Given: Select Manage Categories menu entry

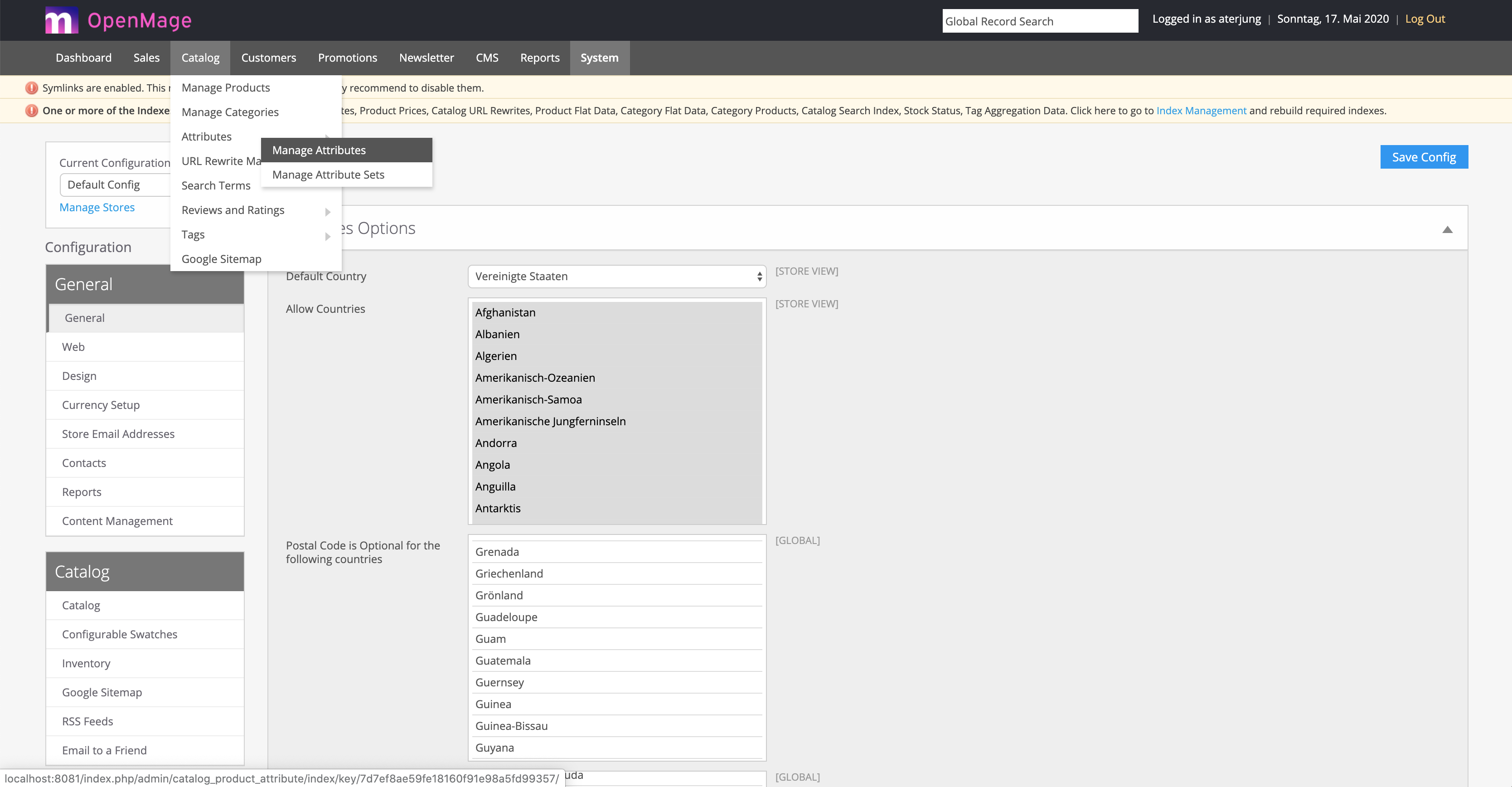Looking at the screenshot, I should (255, 112).
